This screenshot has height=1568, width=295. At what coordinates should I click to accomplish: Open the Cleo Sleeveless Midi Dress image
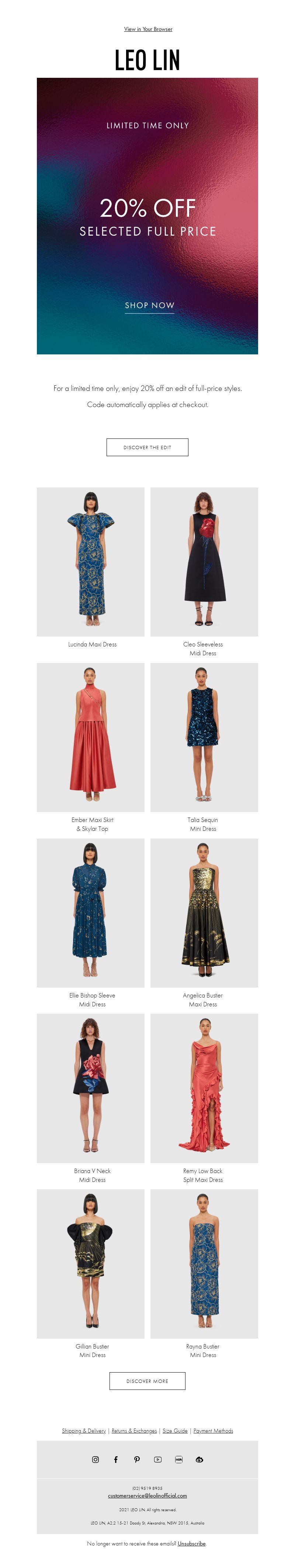tap(204, 562)
